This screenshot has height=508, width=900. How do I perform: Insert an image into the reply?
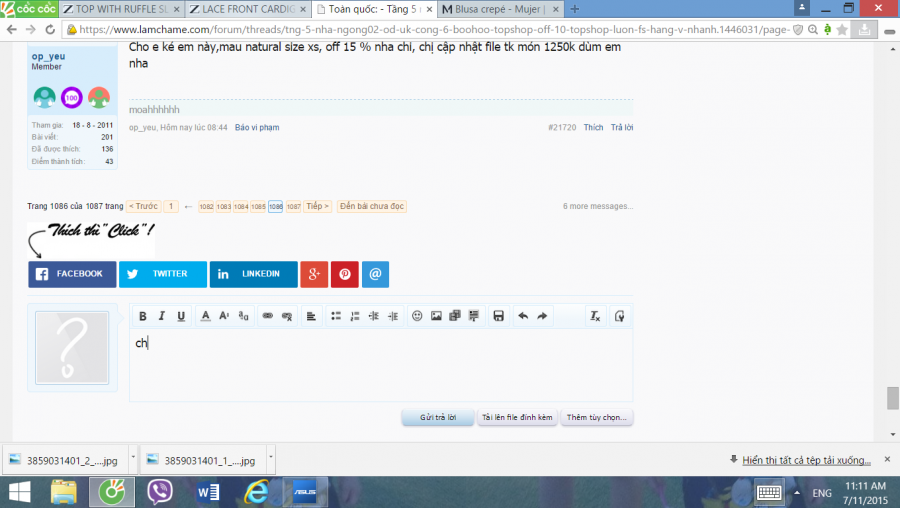[436, 316]
